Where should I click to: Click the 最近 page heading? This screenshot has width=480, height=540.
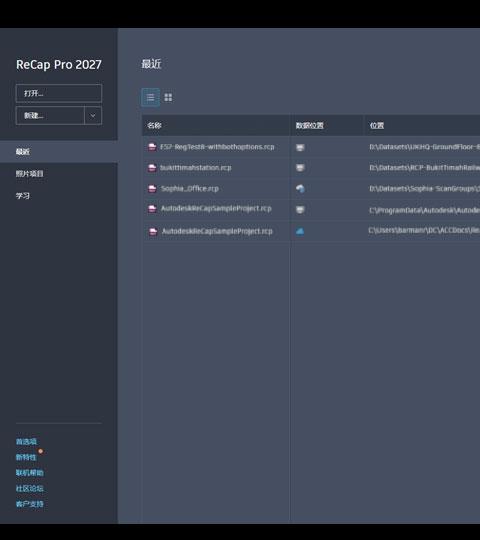[151, 64]
